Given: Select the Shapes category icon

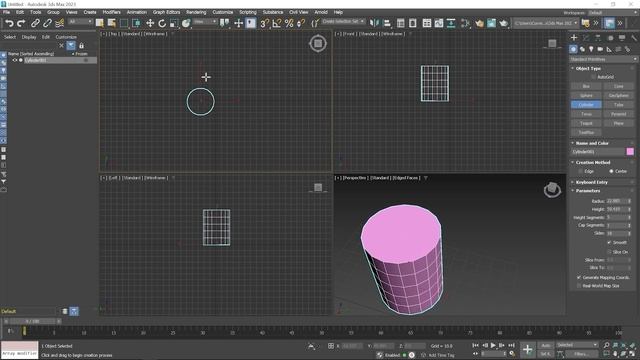Looking at the screenshot, I should (582, 49).
